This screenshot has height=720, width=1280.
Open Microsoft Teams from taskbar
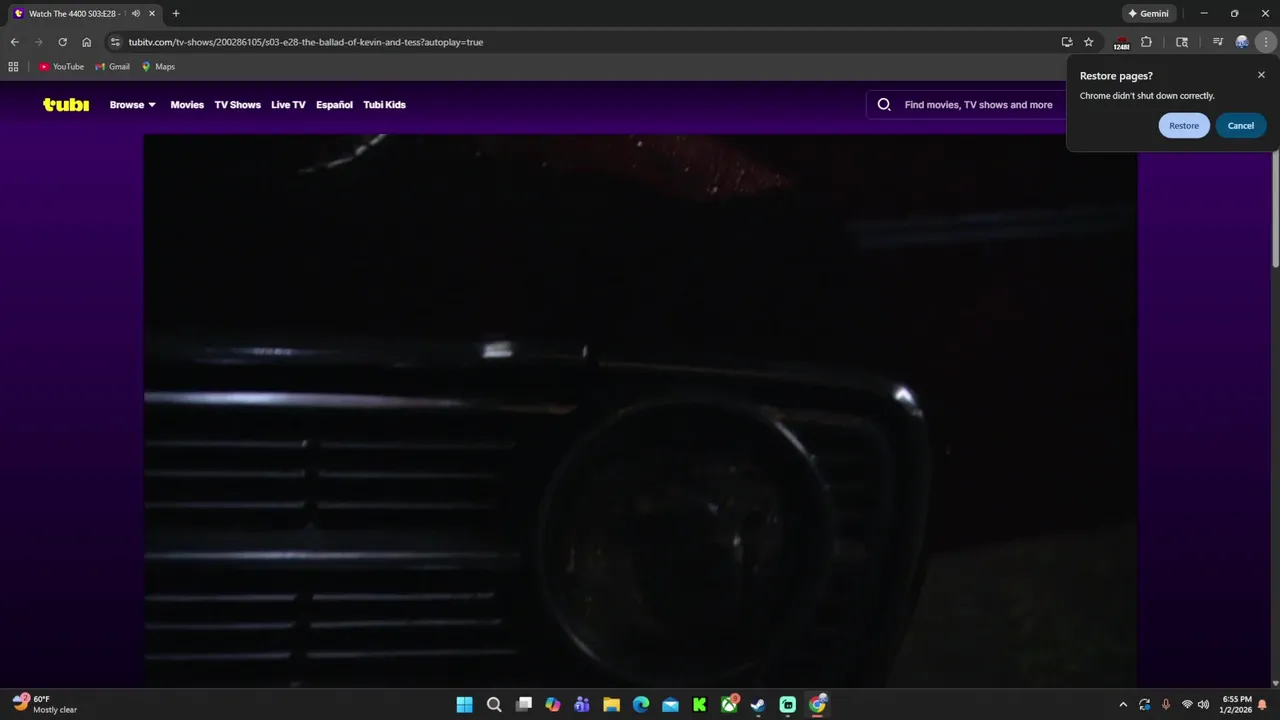[x=582, y=705]
